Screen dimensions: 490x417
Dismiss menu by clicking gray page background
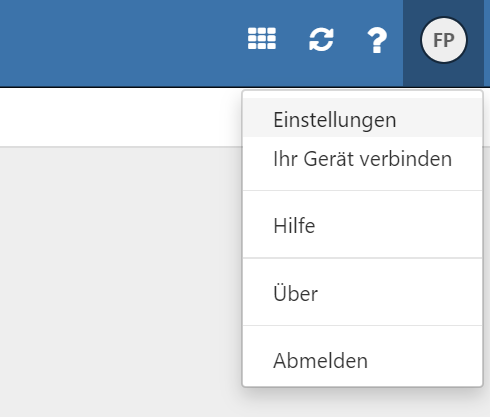coord(120,280)
